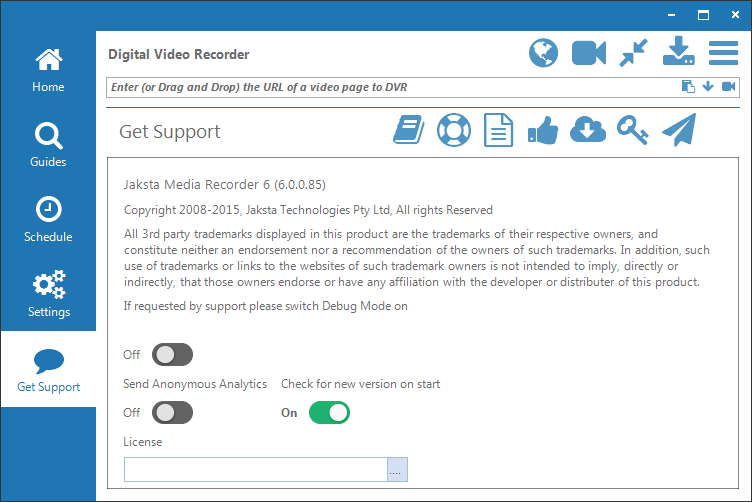
Task: Click the downloads tray icon
Action: [679, 51]
